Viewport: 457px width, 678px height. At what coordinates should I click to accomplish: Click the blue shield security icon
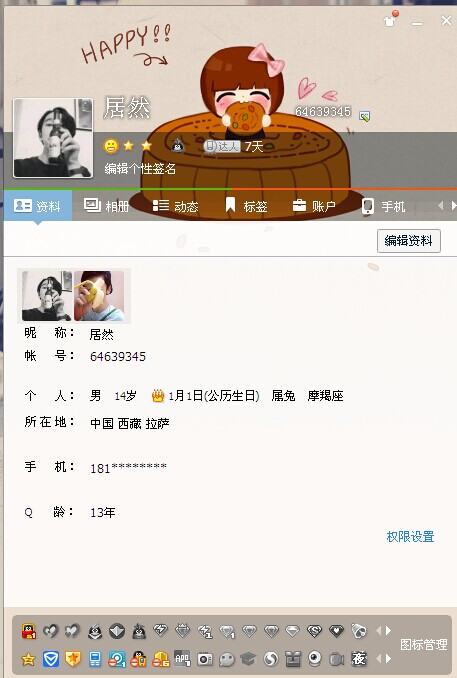(51, 659)
